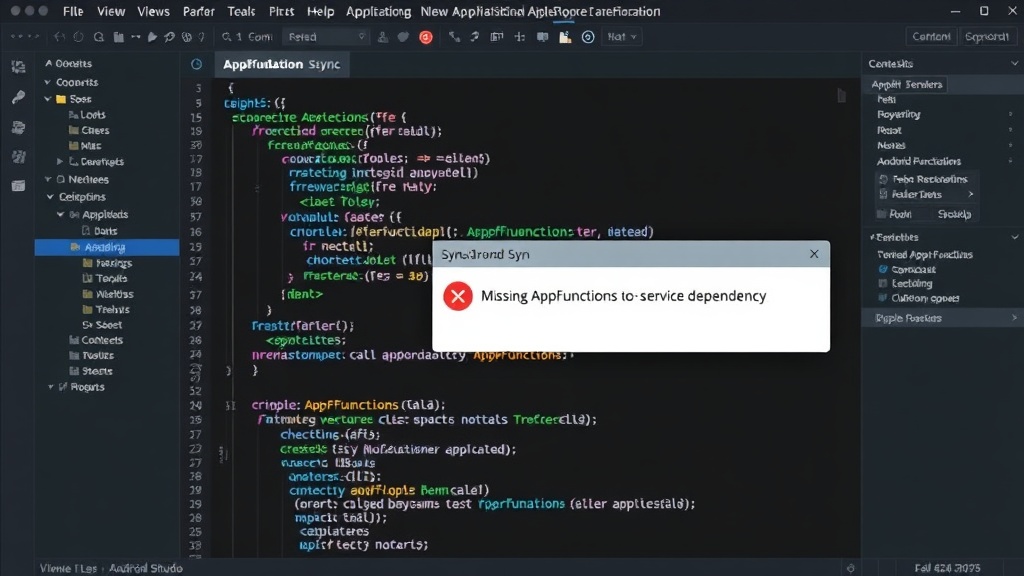1024x576 pixels.
Task: Expand the Cerefrgts tree node arrow
Action: coord(59,161)
